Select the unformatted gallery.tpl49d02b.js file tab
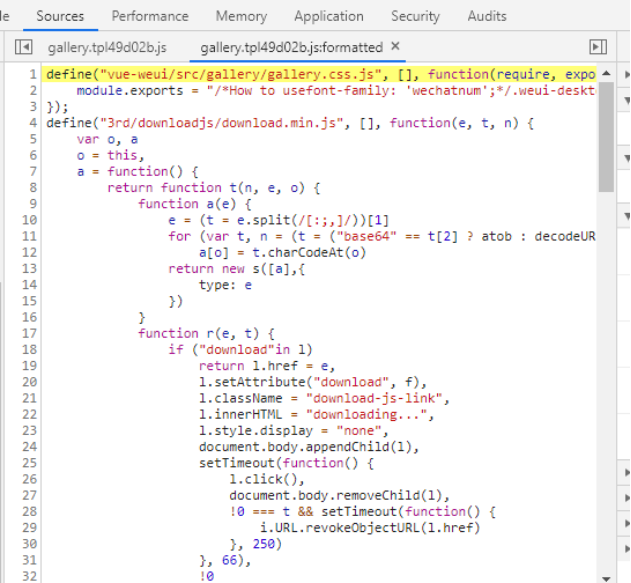 107,47
